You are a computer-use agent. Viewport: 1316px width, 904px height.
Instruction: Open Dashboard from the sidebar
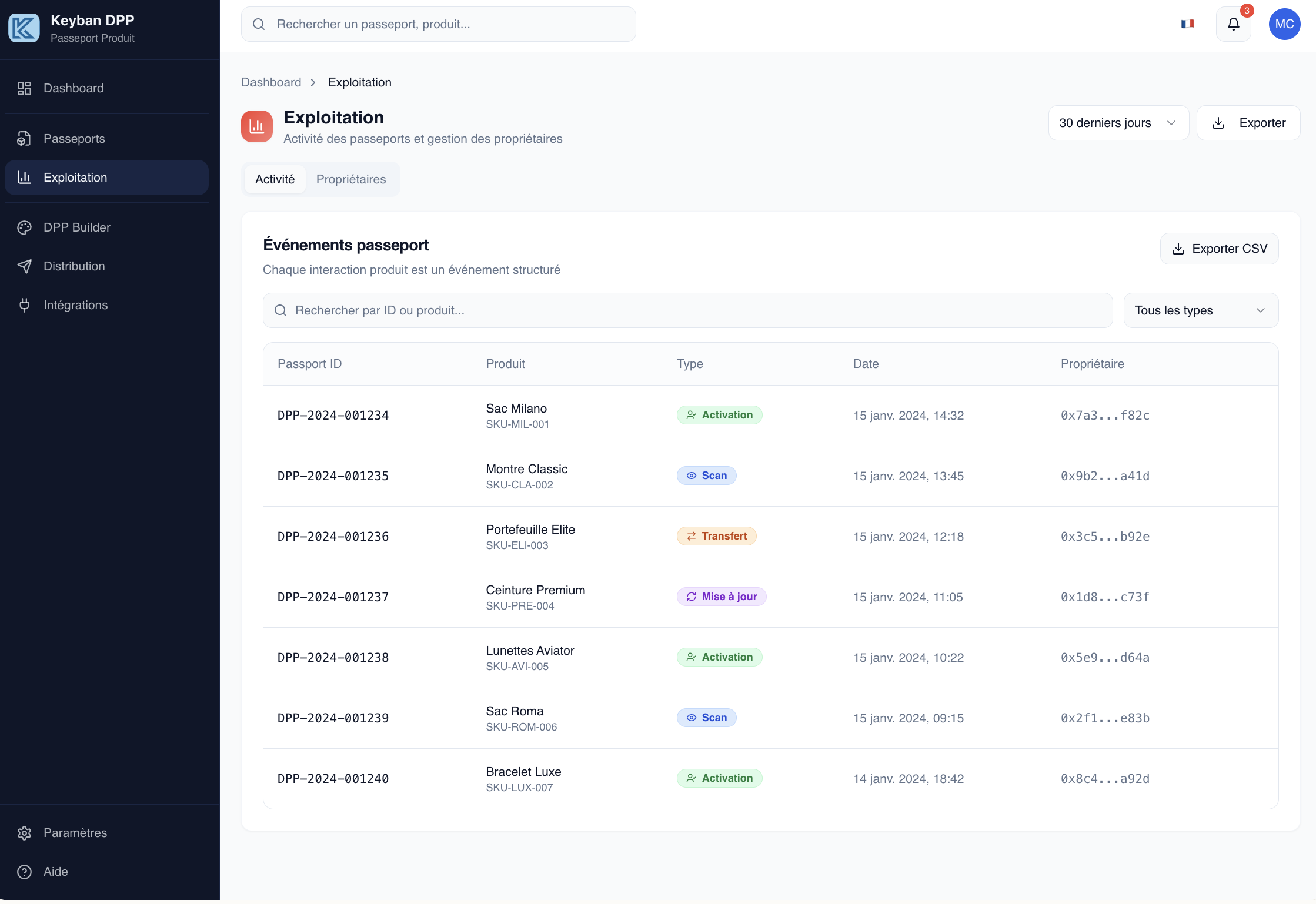pos(106,88)
